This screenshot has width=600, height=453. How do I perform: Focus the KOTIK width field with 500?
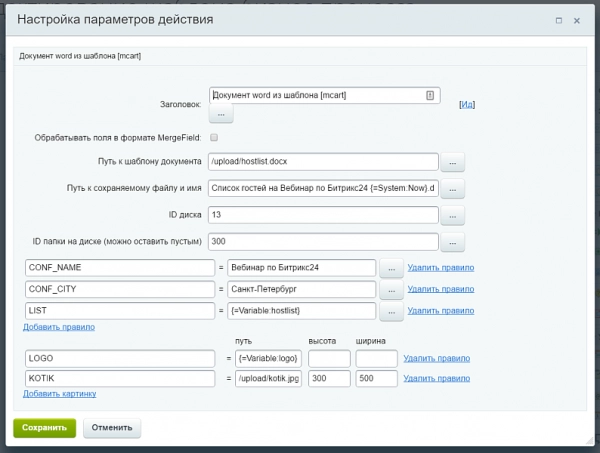tap(377, 378)
